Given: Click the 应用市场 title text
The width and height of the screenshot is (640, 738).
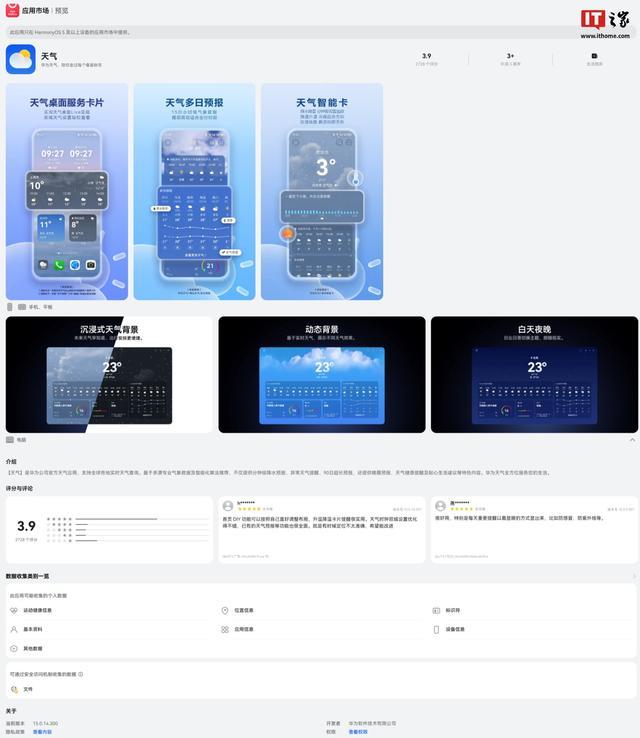Looking at the screenshot, I should [35, 10].
